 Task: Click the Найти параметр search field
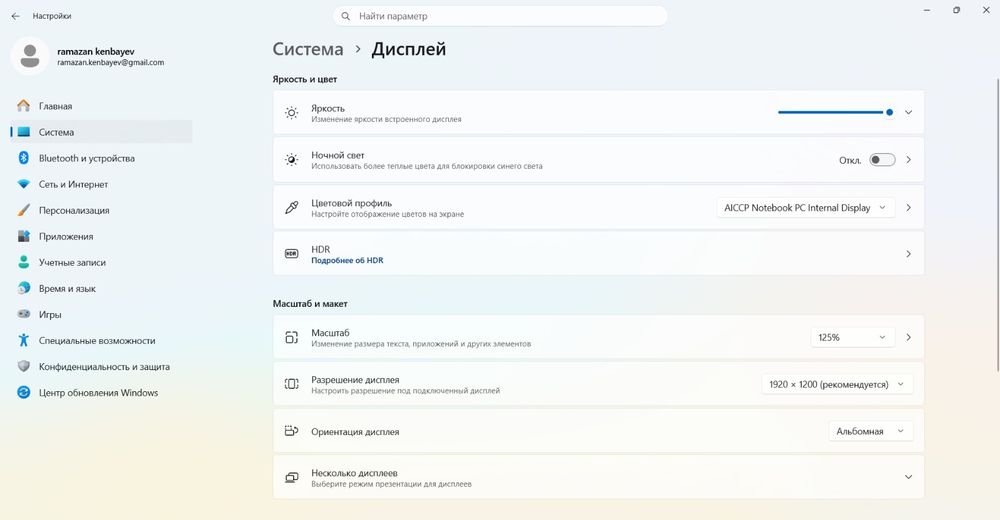point(500,16)
